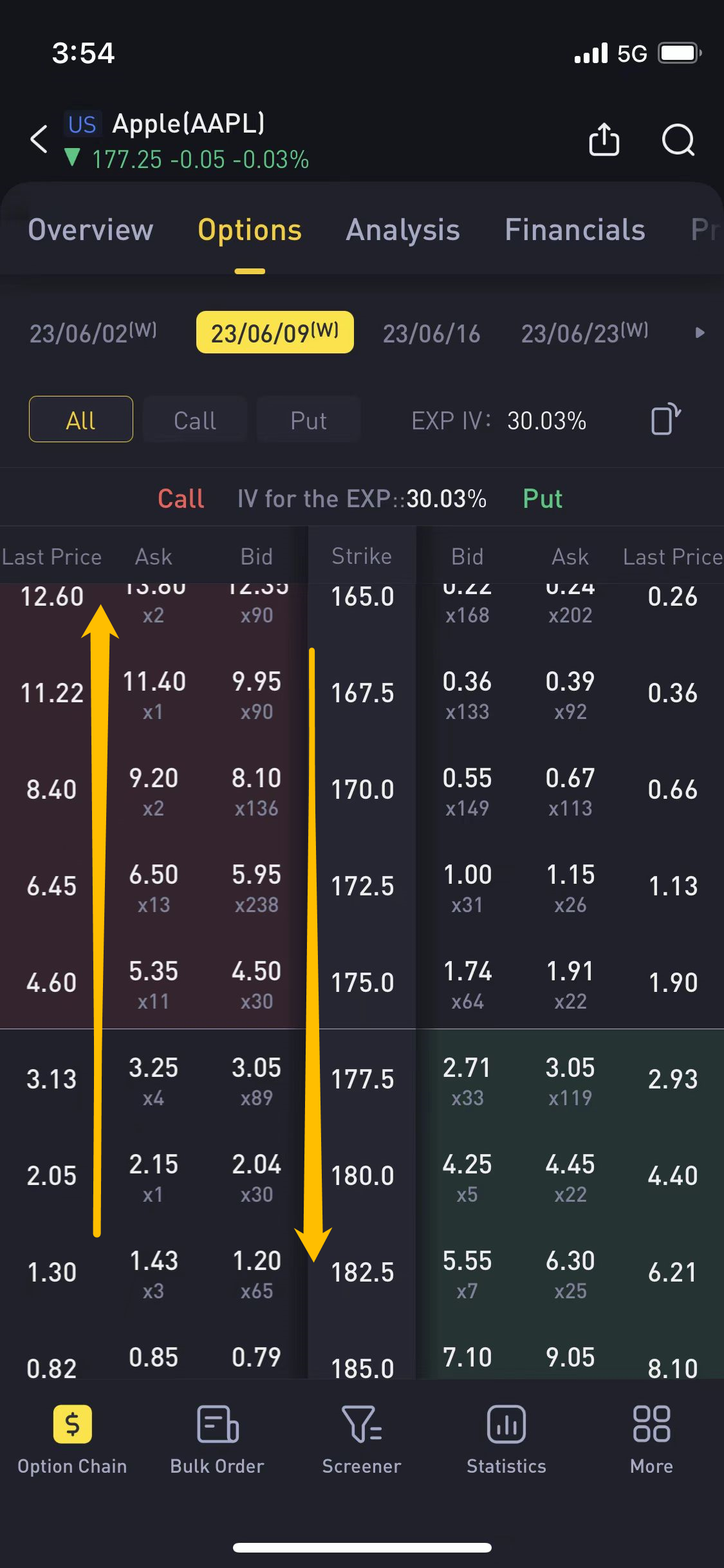Open the share icon at top right

tap(603, 140)
